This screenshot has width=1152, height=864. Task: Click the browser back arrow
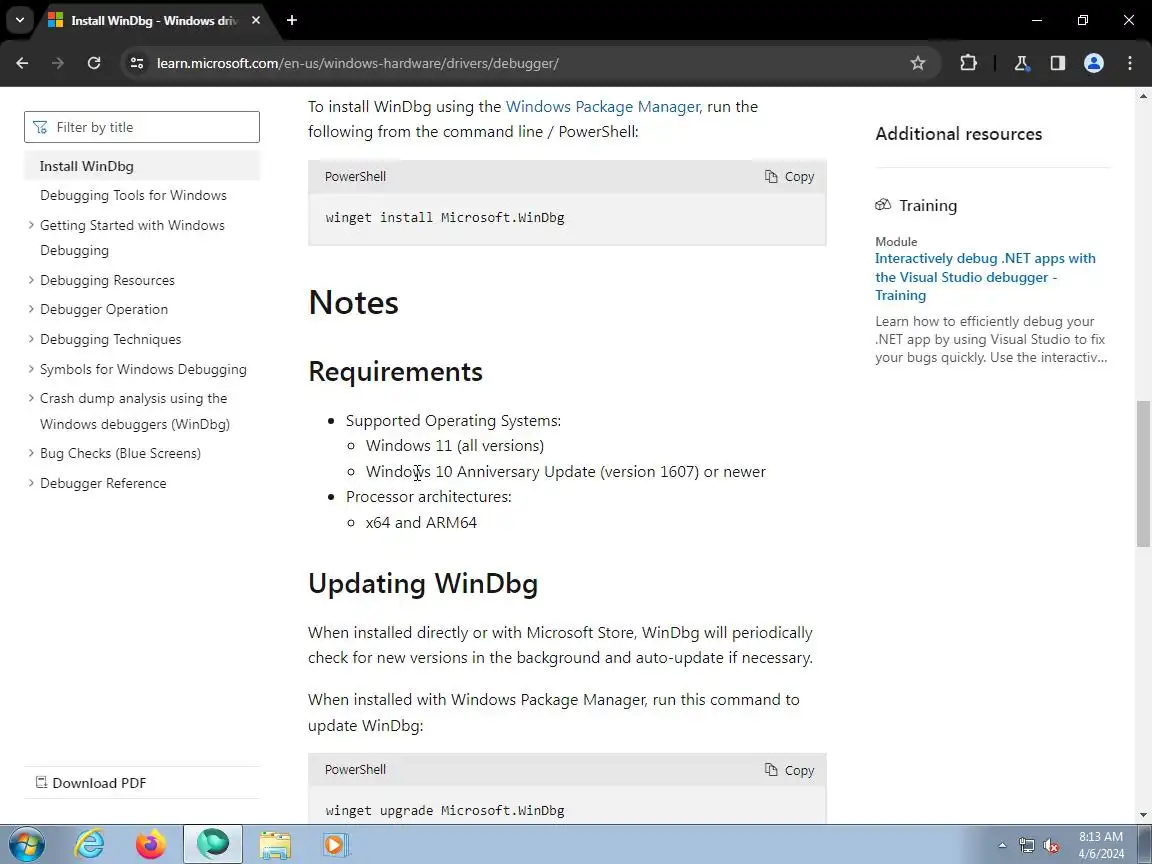pyautogui.click(x=22, y=63)
